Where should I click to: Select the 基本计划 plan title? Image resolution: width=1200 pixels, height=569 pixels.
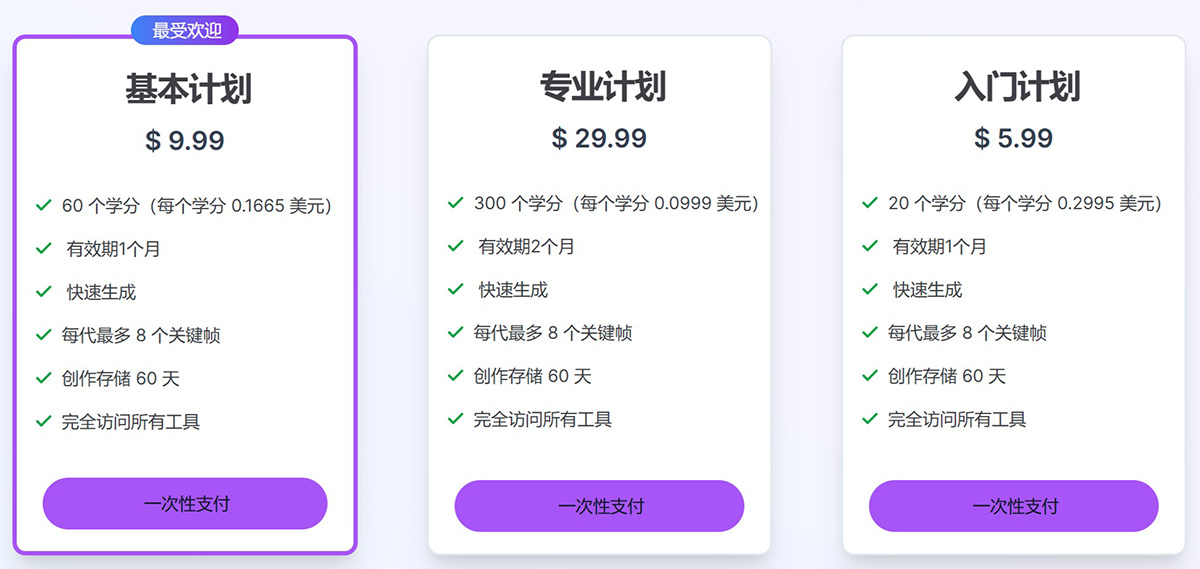187,89
